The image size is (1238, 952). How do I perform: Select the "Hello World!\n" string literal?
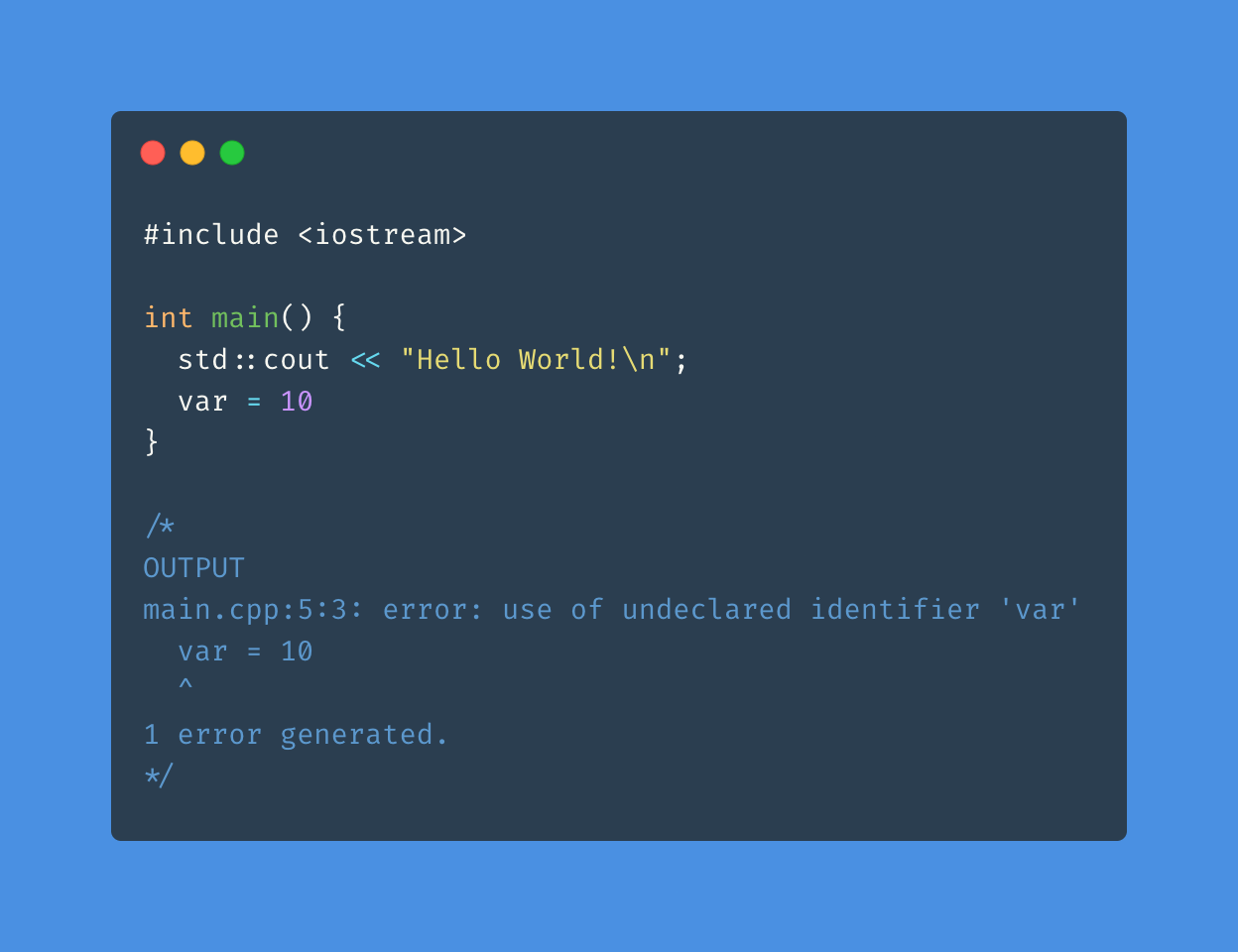[x=536, y=360]
